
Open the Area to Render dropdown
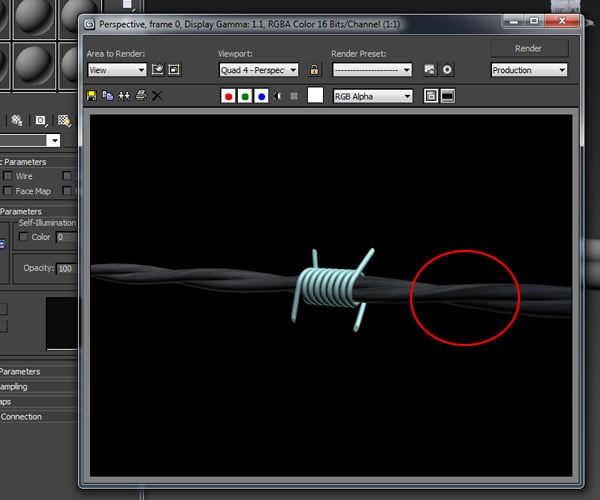pos(117,70)
